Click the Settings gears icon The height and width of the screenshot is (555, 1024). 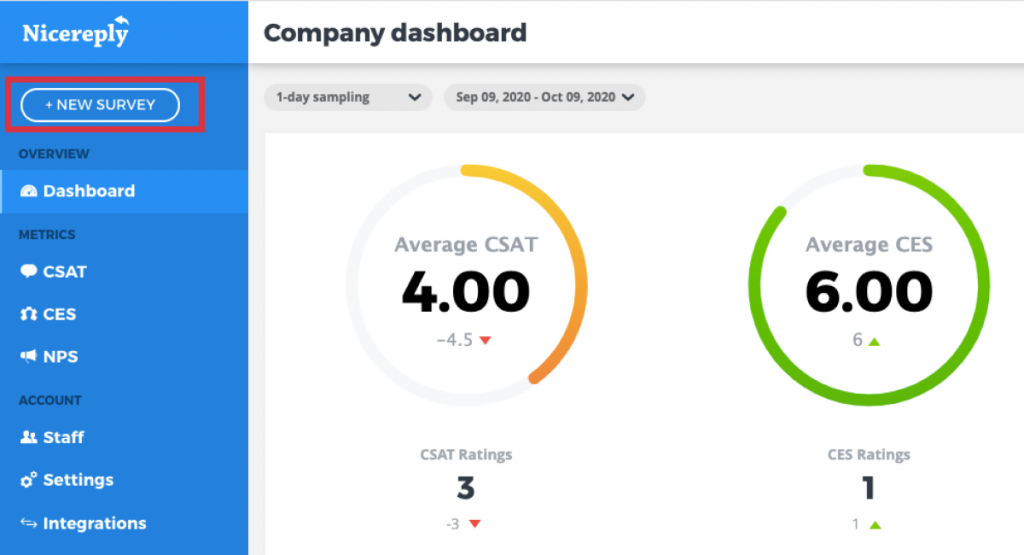[x=29, y=480]
